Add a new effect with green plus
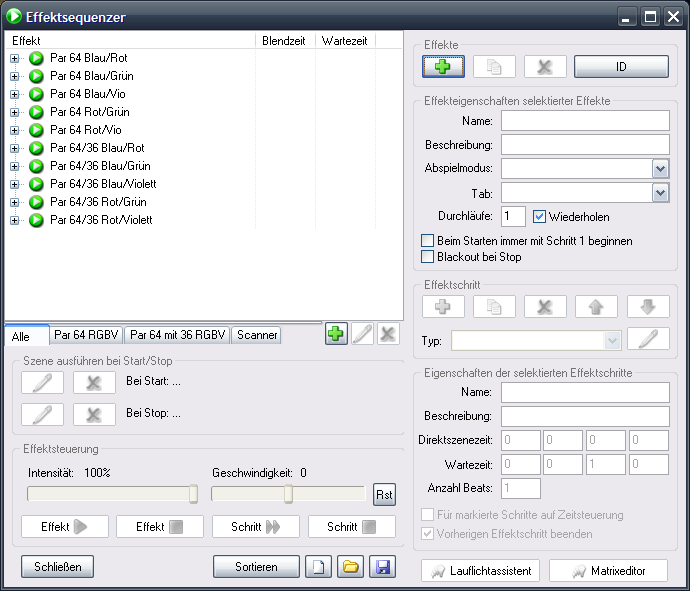Image resolution: width=690 pixels, height=591 pixels. (443, 66)
